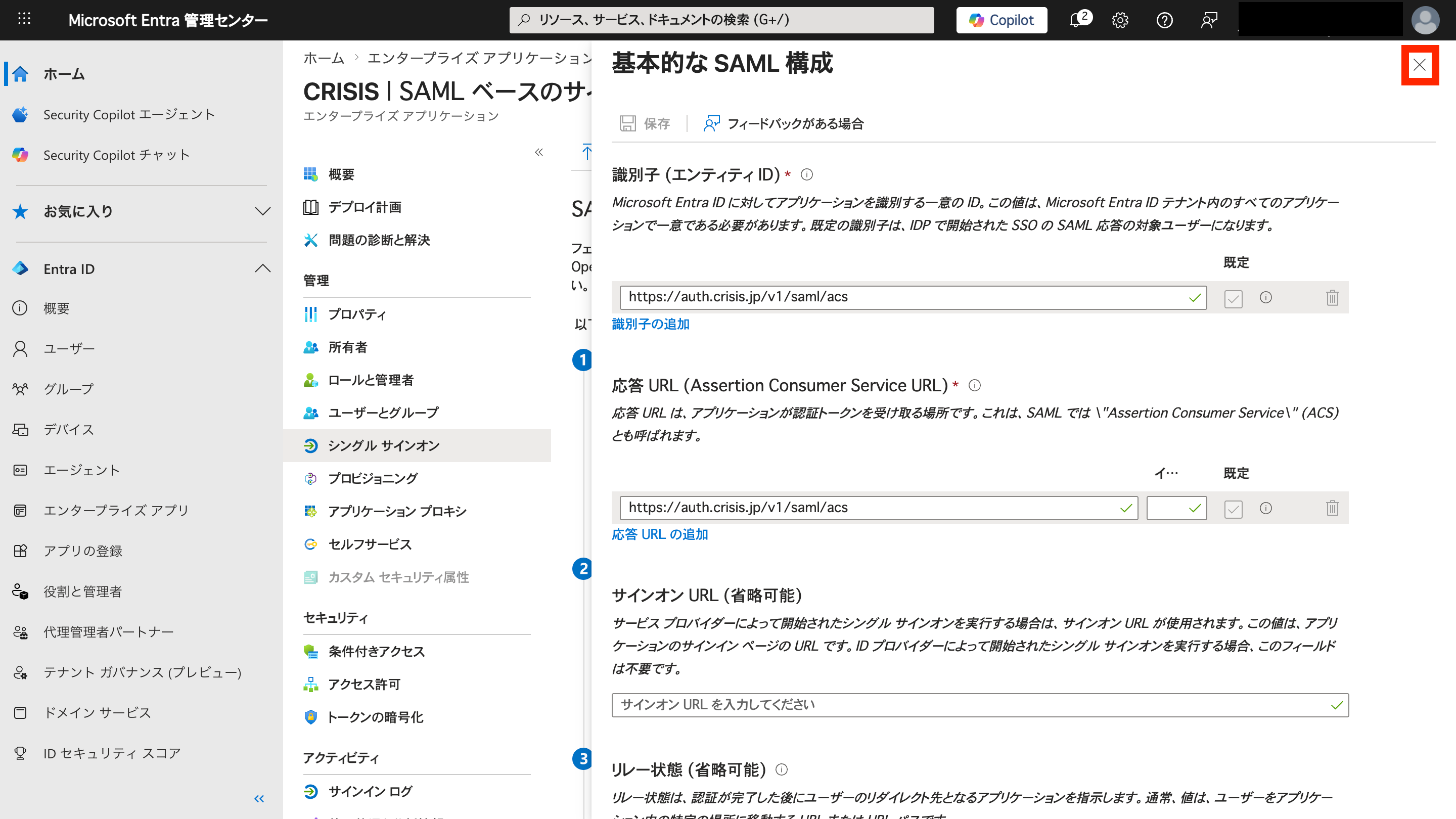Open ロールと管理者 menu item
The width and height of the screenshot is (1456, 819).
coord(417,380)
